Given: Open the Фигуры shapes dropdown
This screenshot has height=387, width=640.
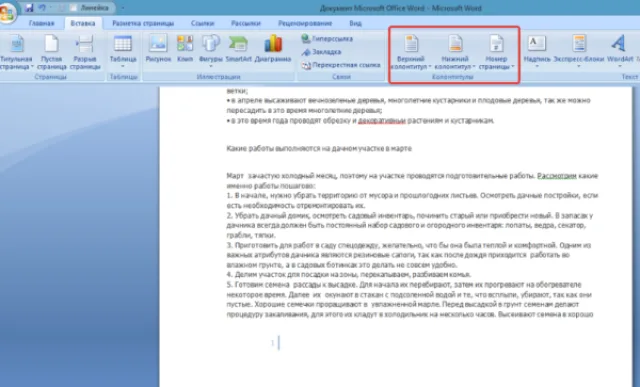Looking at the screenshot, I should 211,50.
